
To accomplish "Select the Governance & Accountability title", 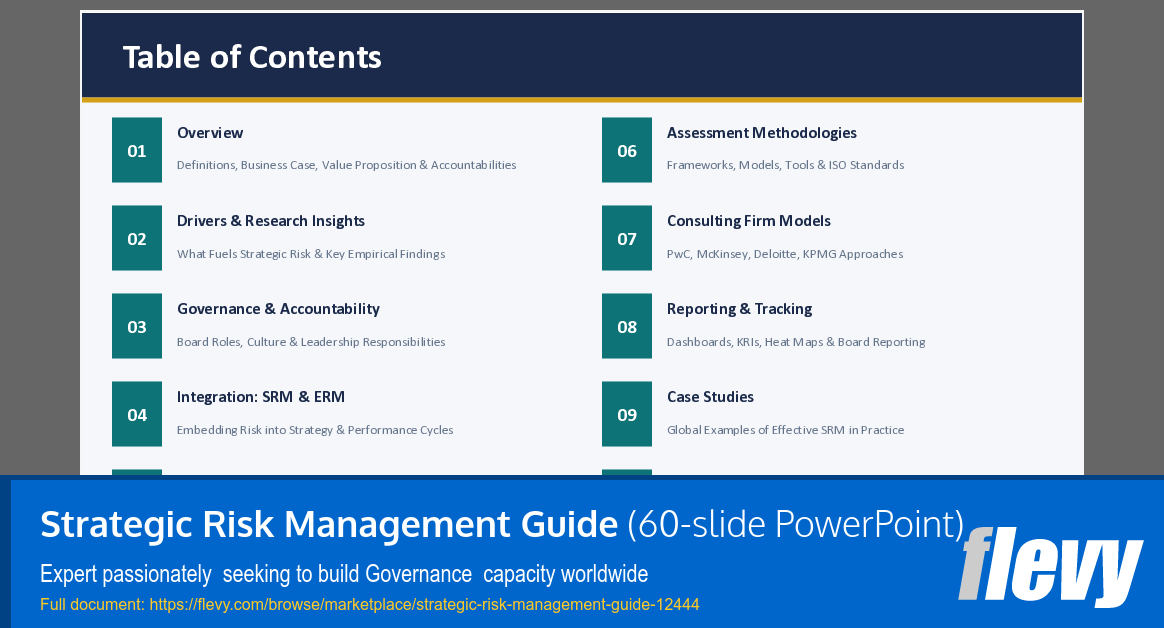I will (x=278, y=309).
